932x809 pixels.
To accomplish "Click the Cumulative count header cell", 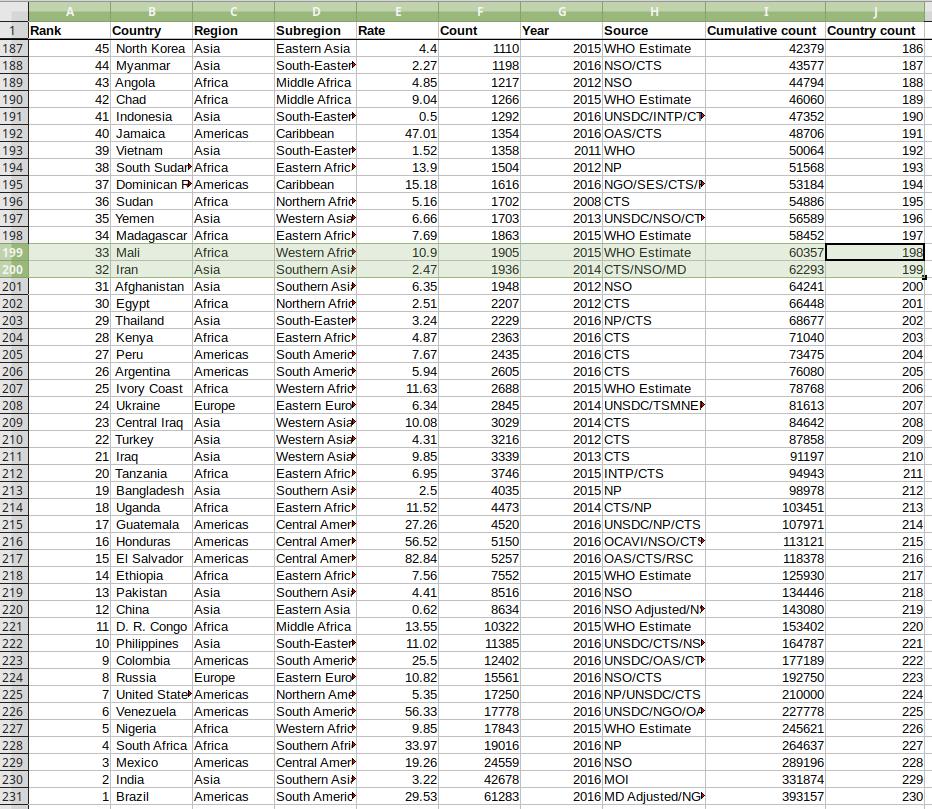I will 766,31.
